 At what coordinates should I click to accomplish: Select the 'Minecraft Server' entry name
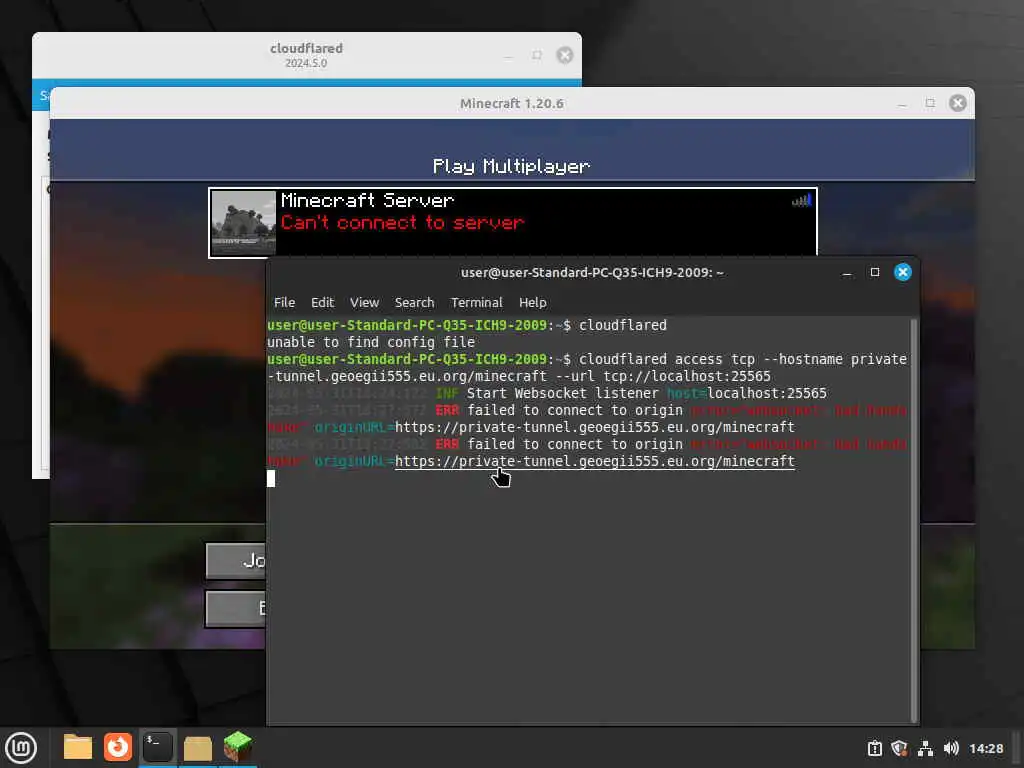click(x=367, y=200)
